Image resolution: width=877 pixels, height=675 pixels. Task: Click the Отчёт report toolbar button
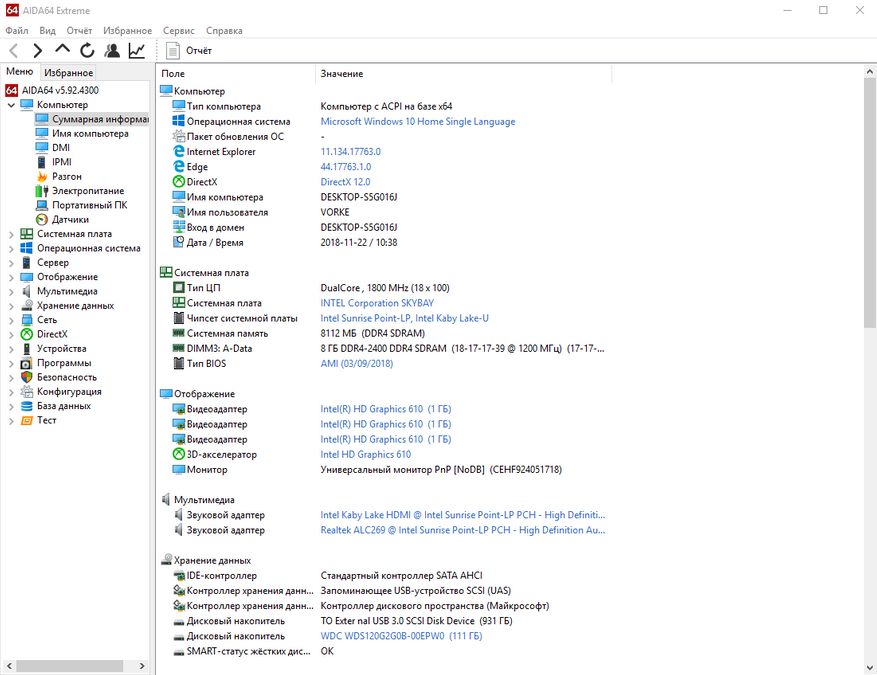click(x=189, y=50)
